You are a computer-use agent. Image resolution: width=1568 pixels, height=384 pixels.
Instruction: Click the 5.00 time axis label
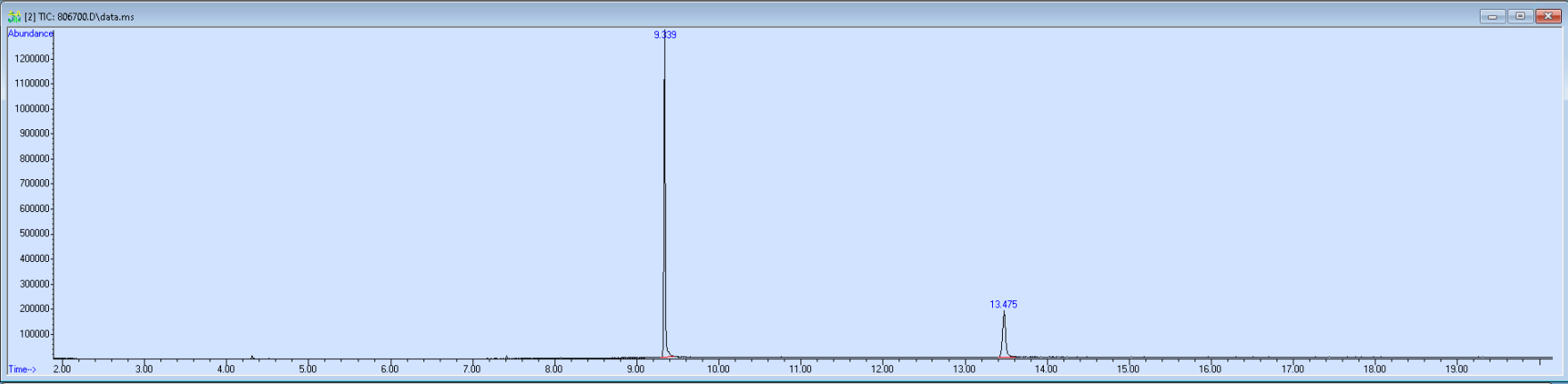click(x=308, y=369)
